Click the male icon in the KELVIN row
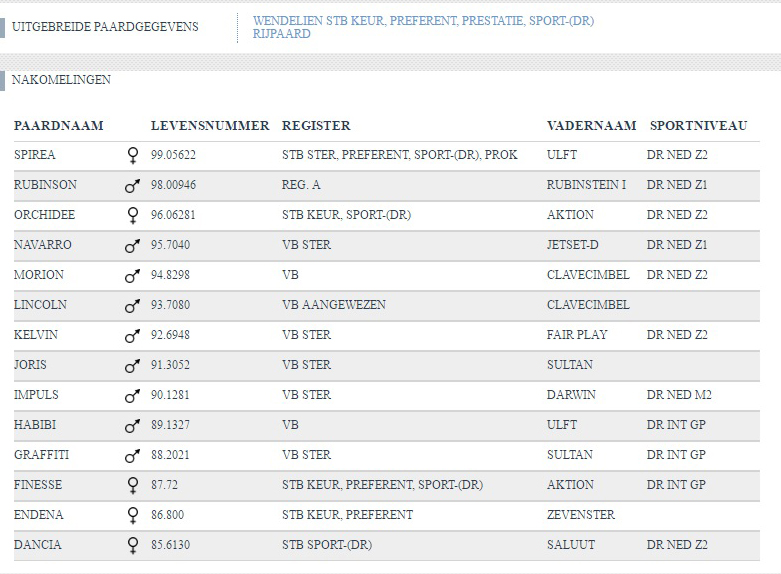The width and height of the screenshot is (781, 574). (x=132, y=336)
